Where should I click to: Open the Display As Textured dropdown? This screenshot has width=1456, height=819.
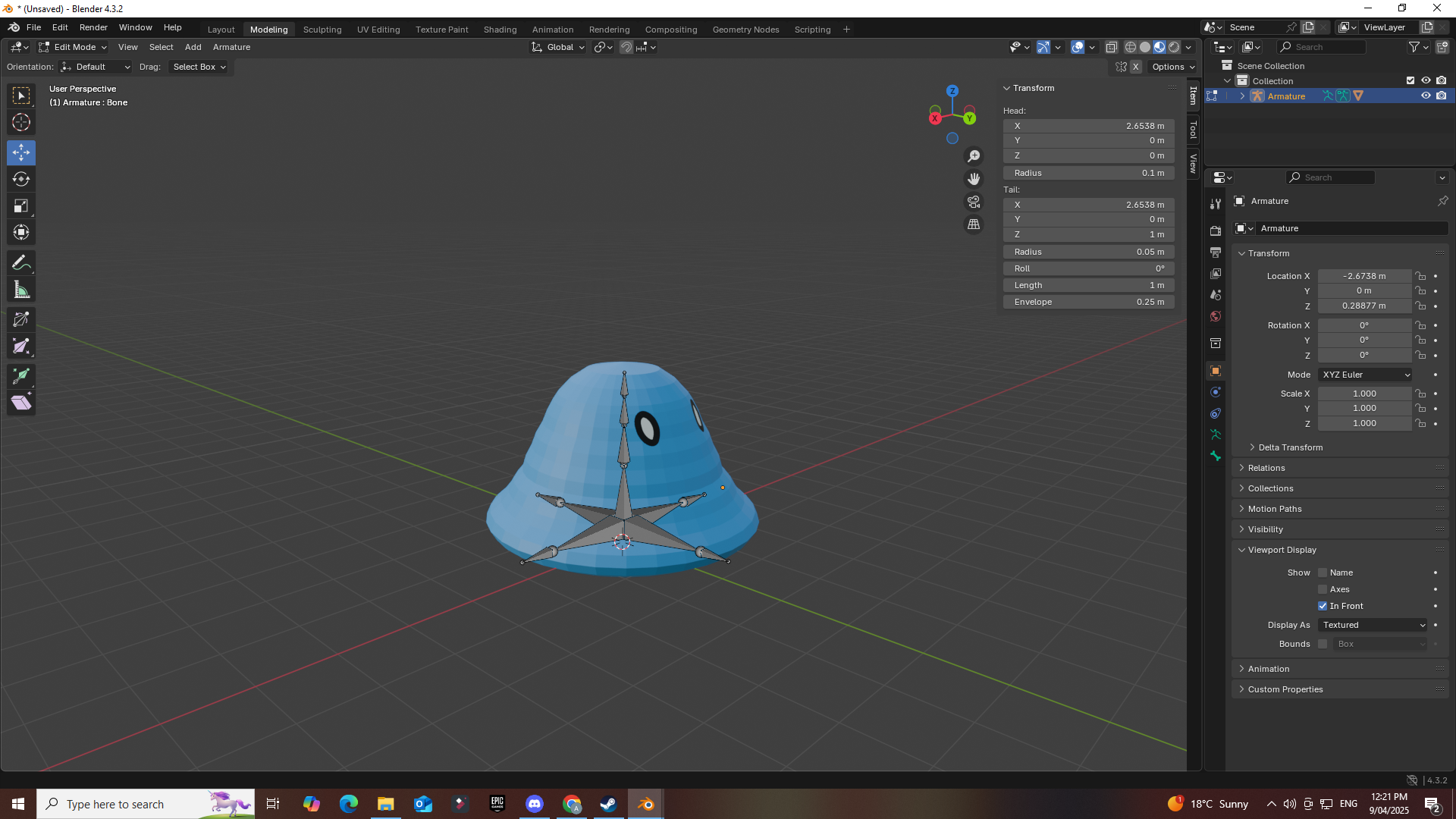click(x=1373, y=625)
